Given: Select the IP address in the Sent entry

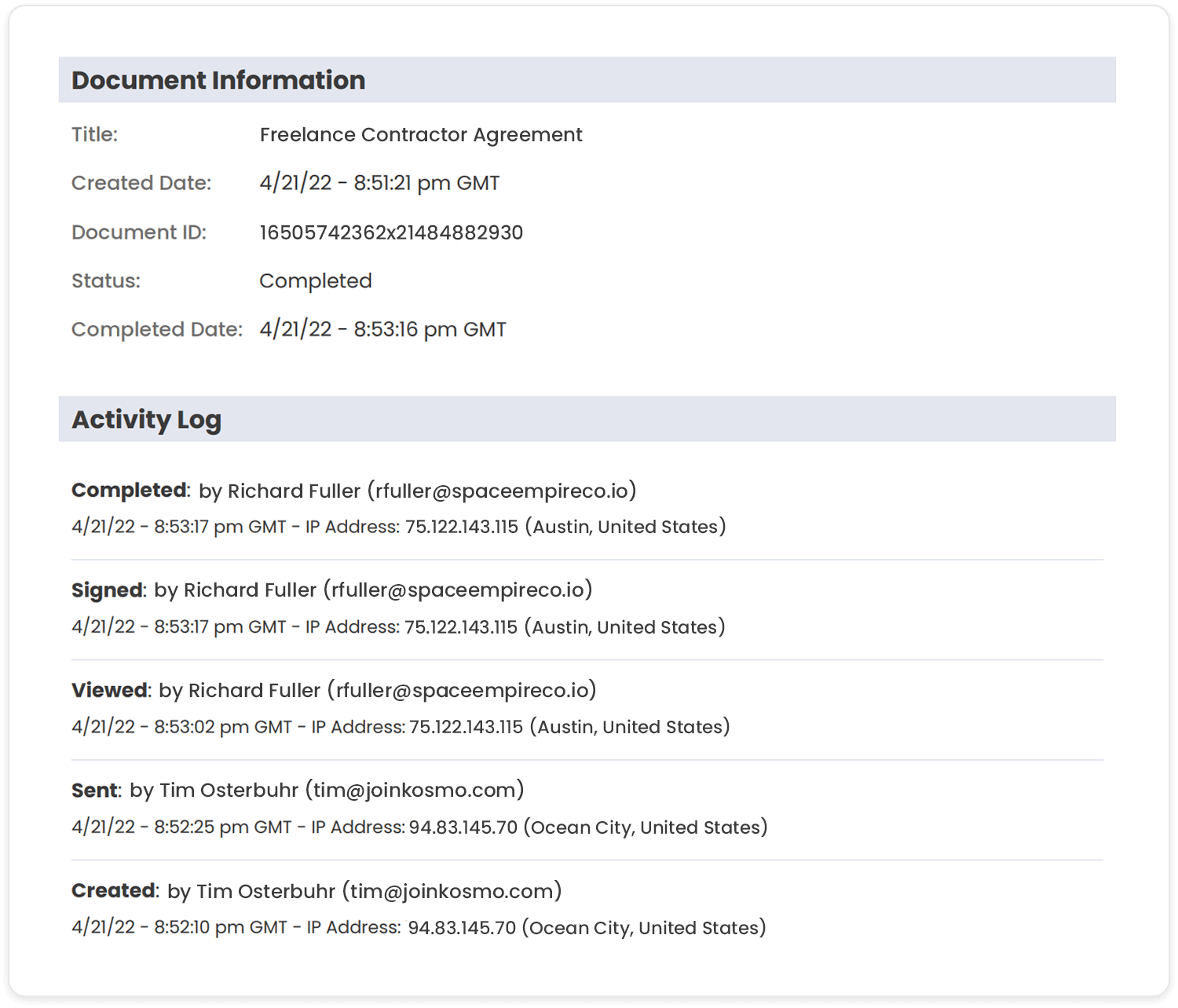Looking at the screenshot, I should tap(463, 827).
